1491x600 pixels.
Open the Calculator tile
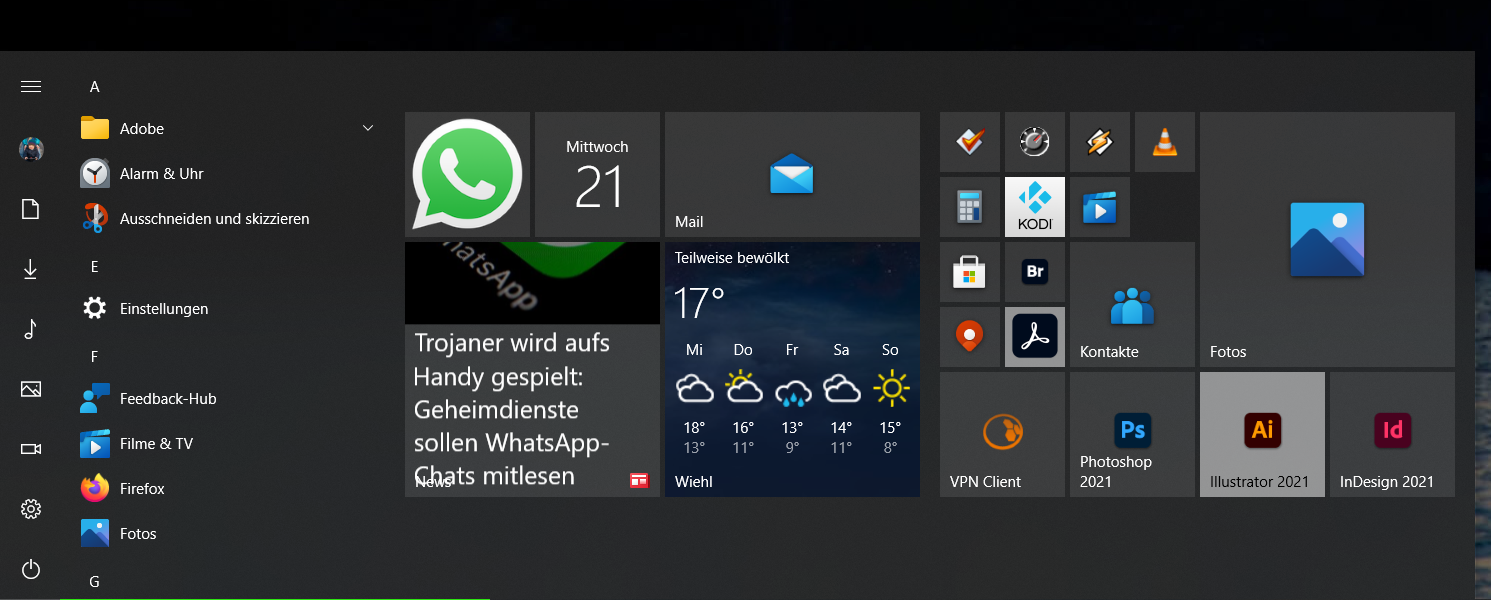(970, 207)
